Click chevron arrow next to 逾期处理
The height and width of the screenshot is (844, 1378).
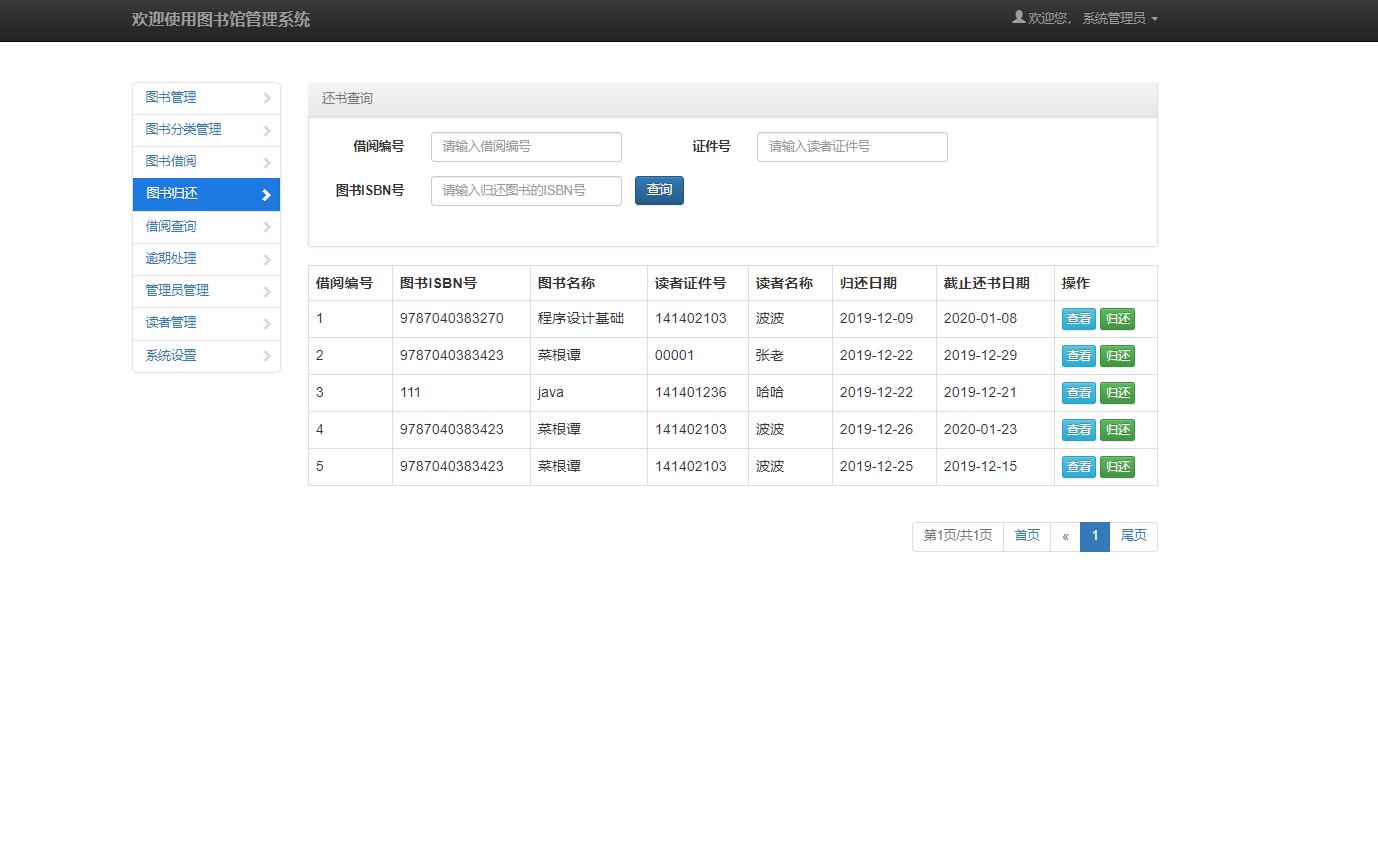tap(267, 259)
